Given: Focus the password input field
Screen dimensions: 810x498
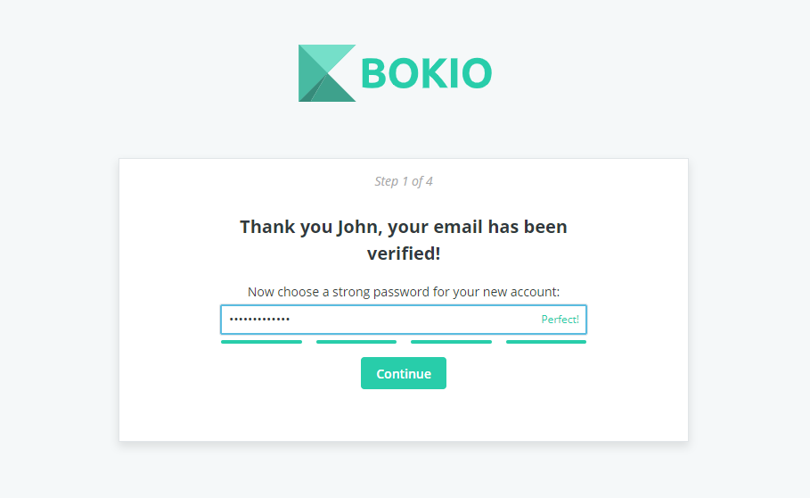Looking at the screenshot, I should click(403, 319).
